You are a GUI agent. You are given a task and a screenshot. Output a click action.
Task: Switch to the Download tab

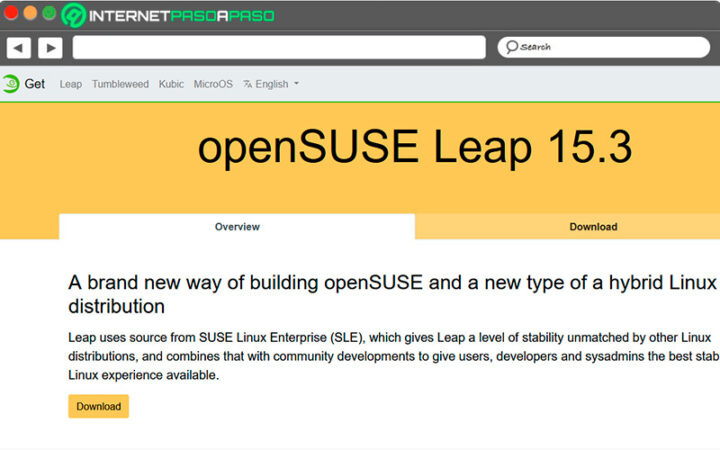click(x=593, y=227)
